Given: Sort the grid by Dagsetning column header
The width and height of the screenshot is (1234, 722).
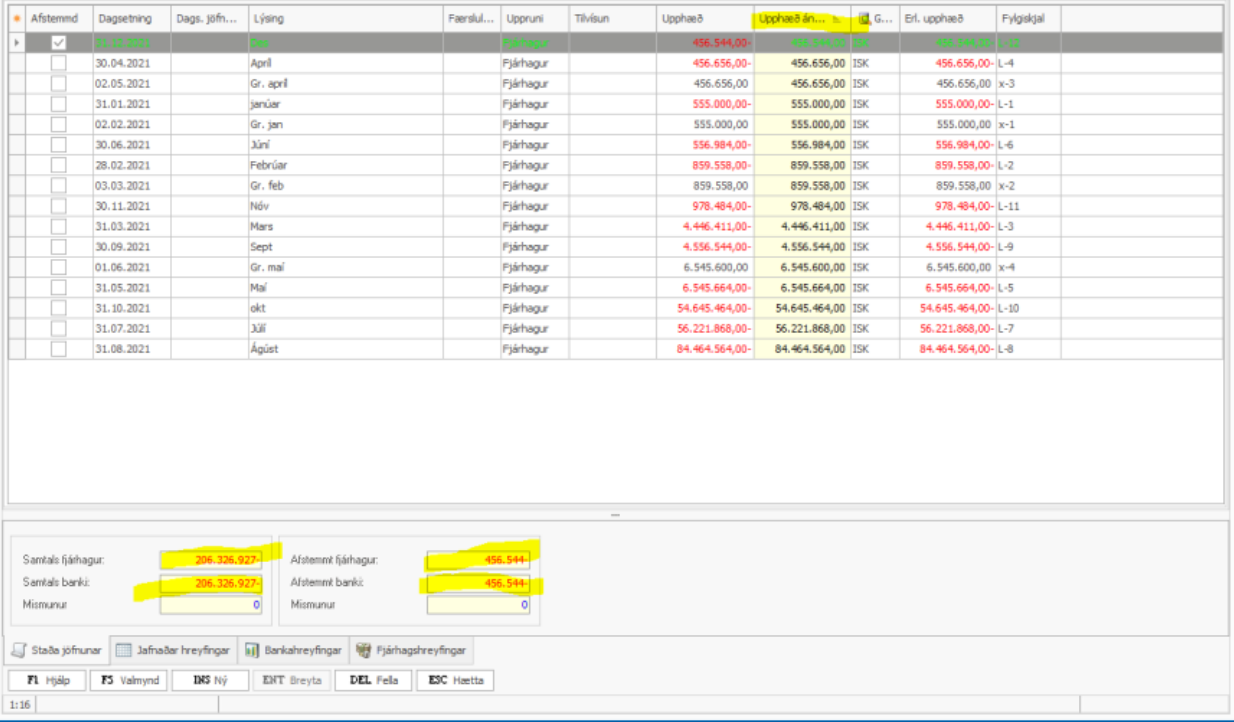Looking at the screenshot, I should [125, 19].
